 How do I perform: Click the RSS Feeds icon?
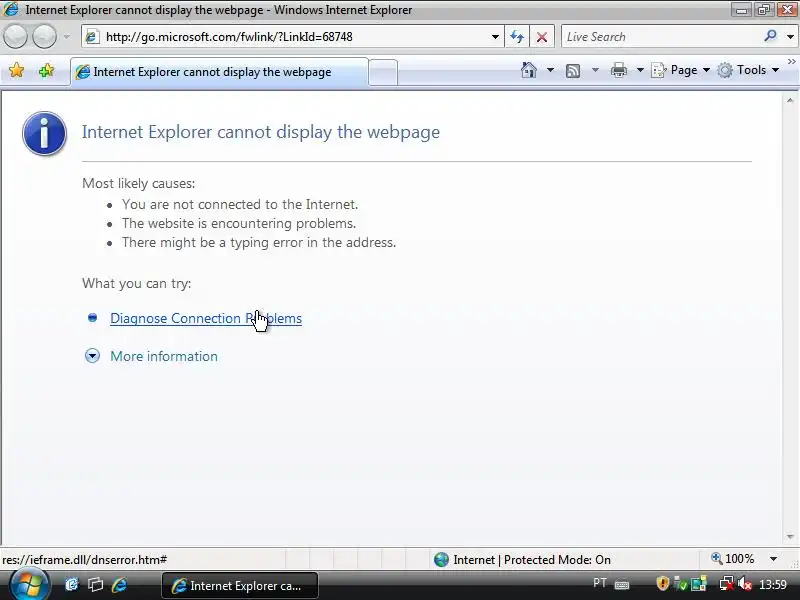click(573, 70)
